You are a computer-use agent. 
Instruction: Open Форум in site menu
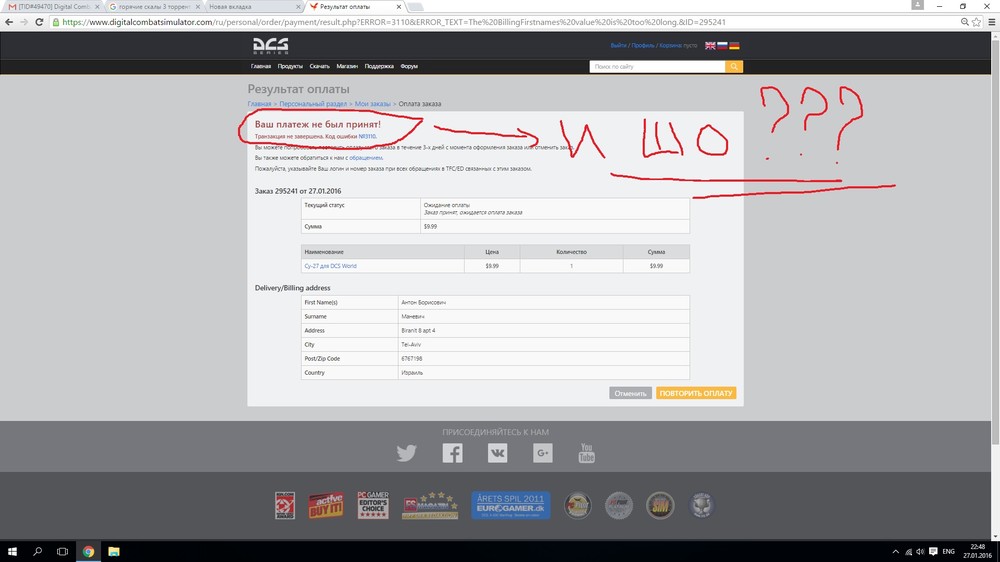pyautogui.click(x=409, y=66)
